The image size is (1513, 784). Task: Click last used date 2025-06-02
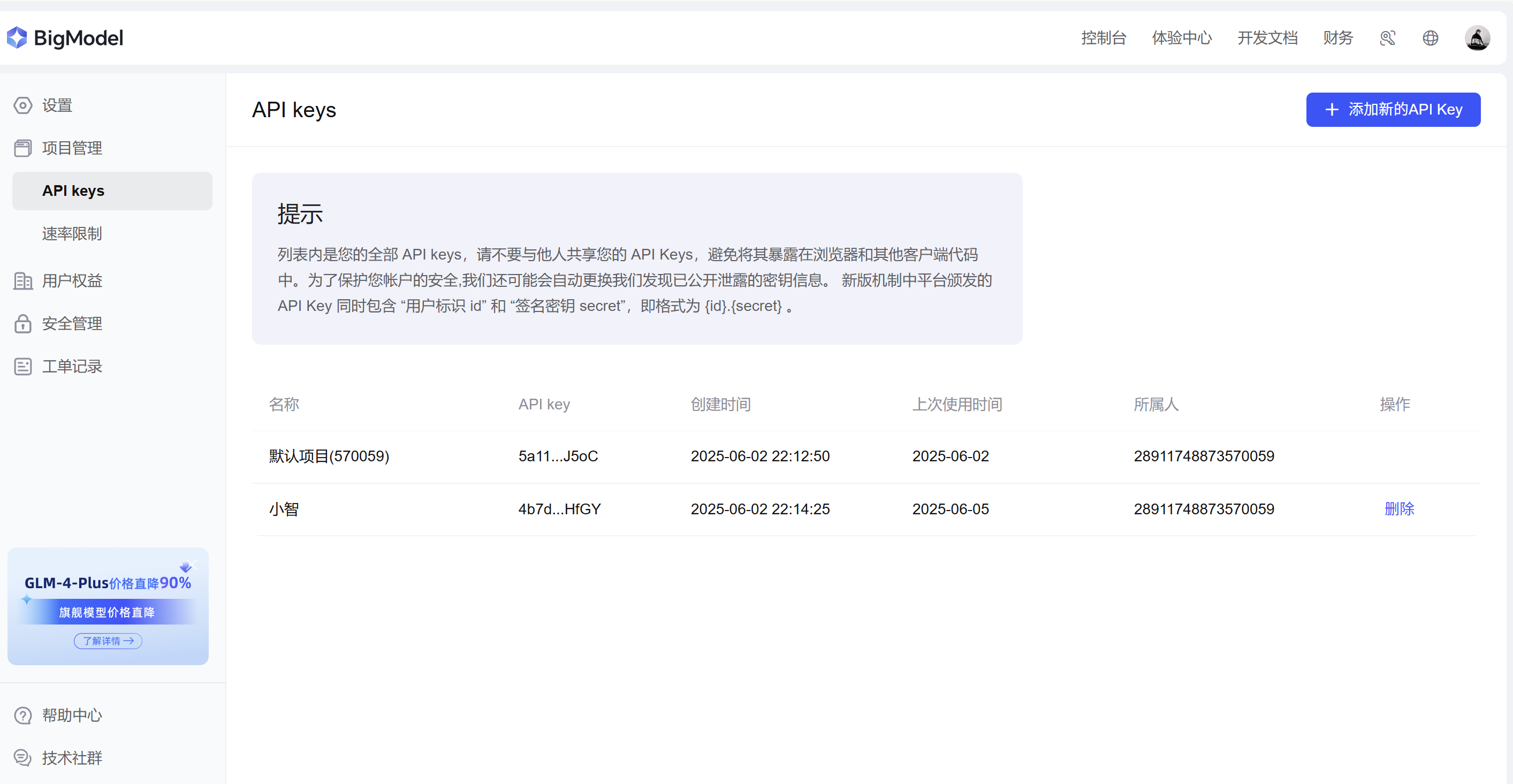coord(951,456)
